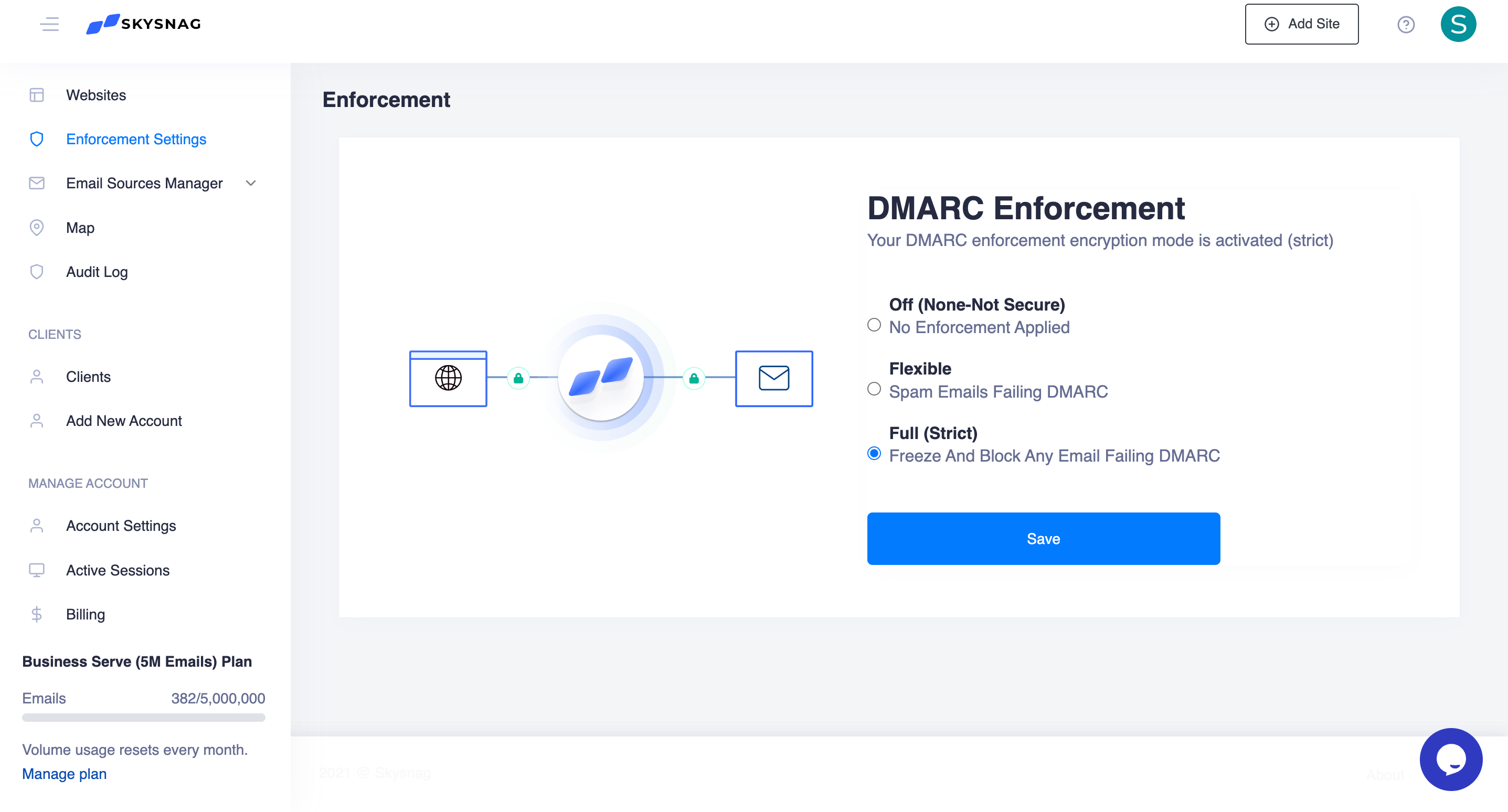
Task: Select the Full (Strict) radio option
Action: [x=874, y=453]
